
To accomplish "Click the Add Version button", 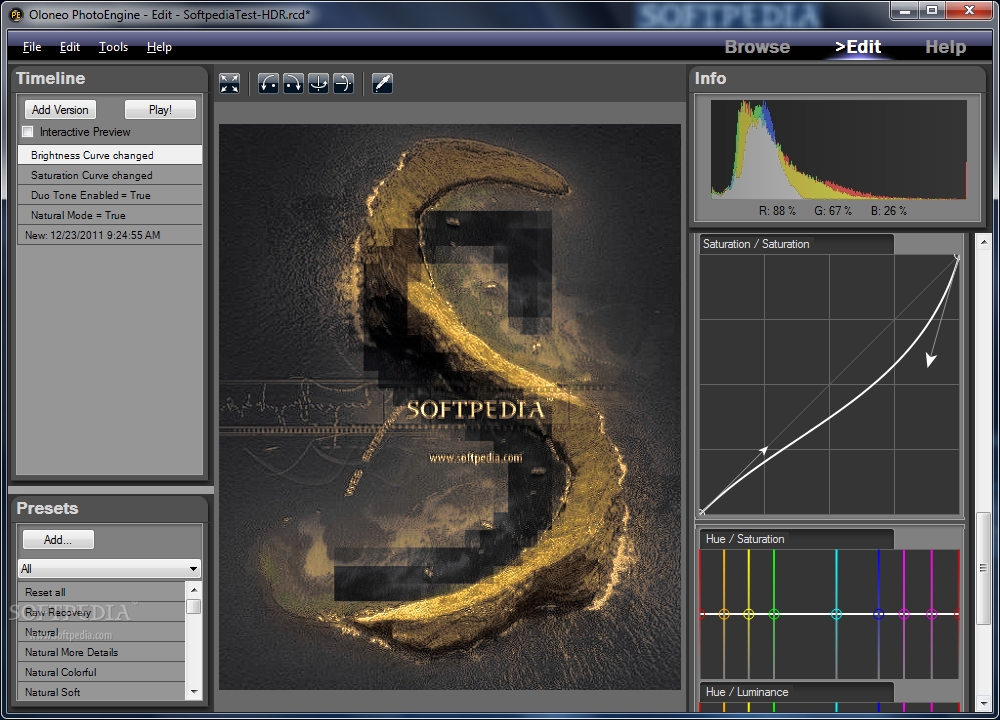I will [x=61, y=110].
